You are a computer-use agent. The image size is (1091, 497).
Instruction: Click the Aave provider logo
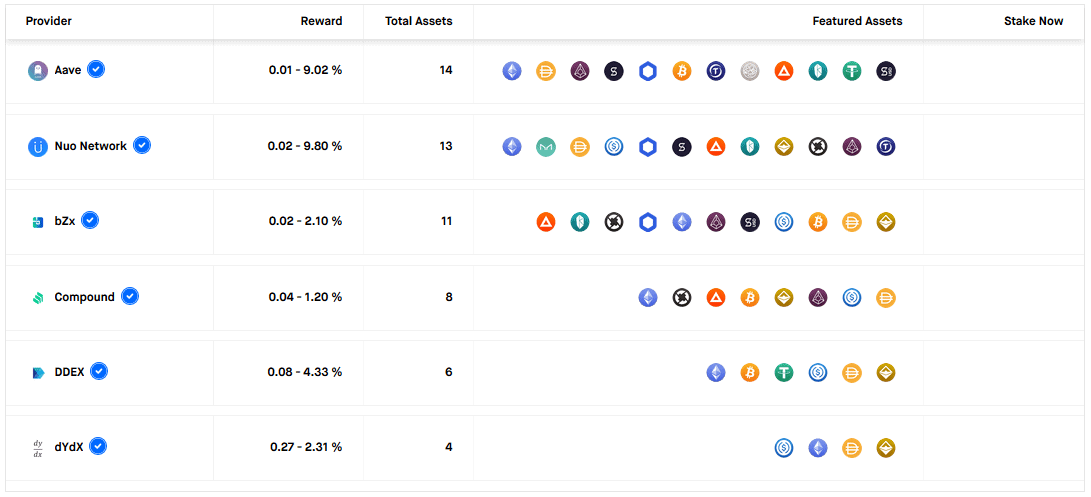click(38, 71)
